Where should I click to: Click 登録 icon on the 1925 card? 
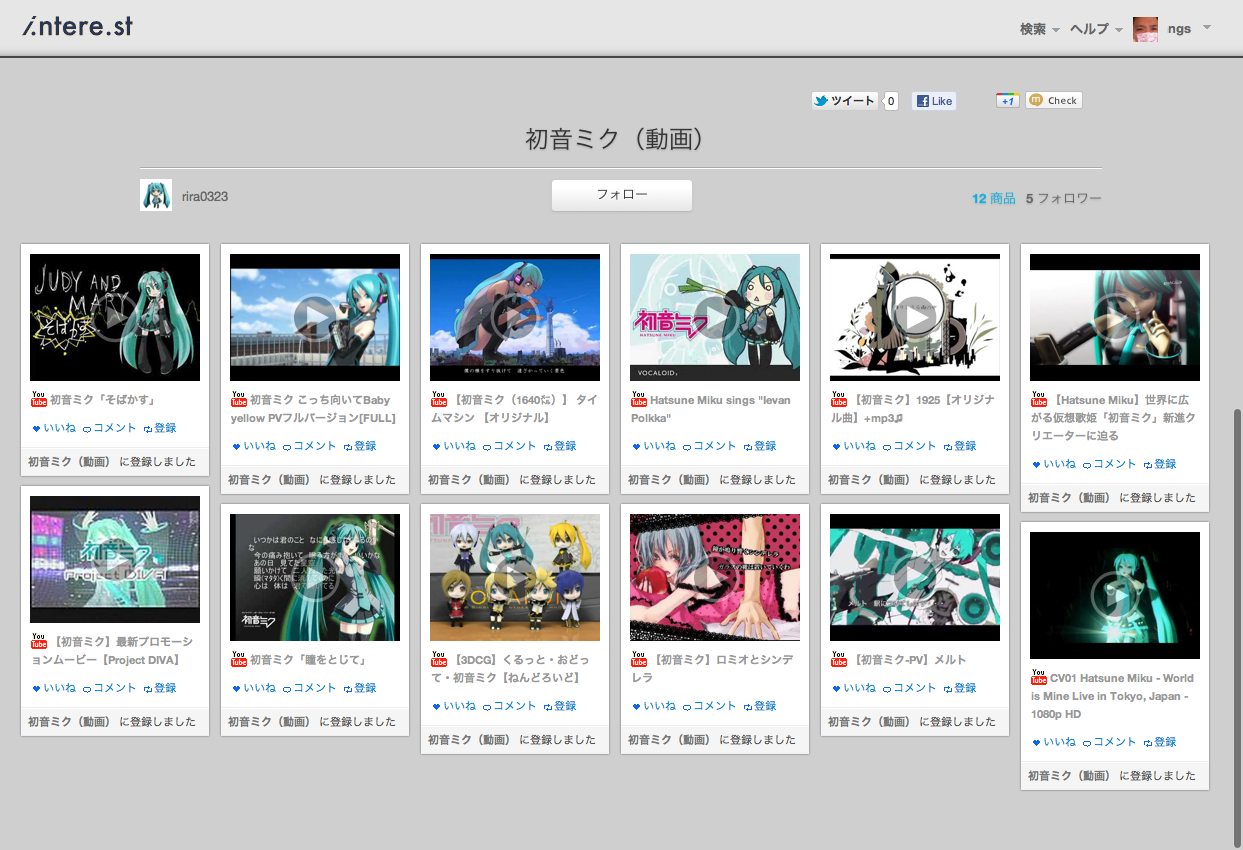[x=948, y=446]
